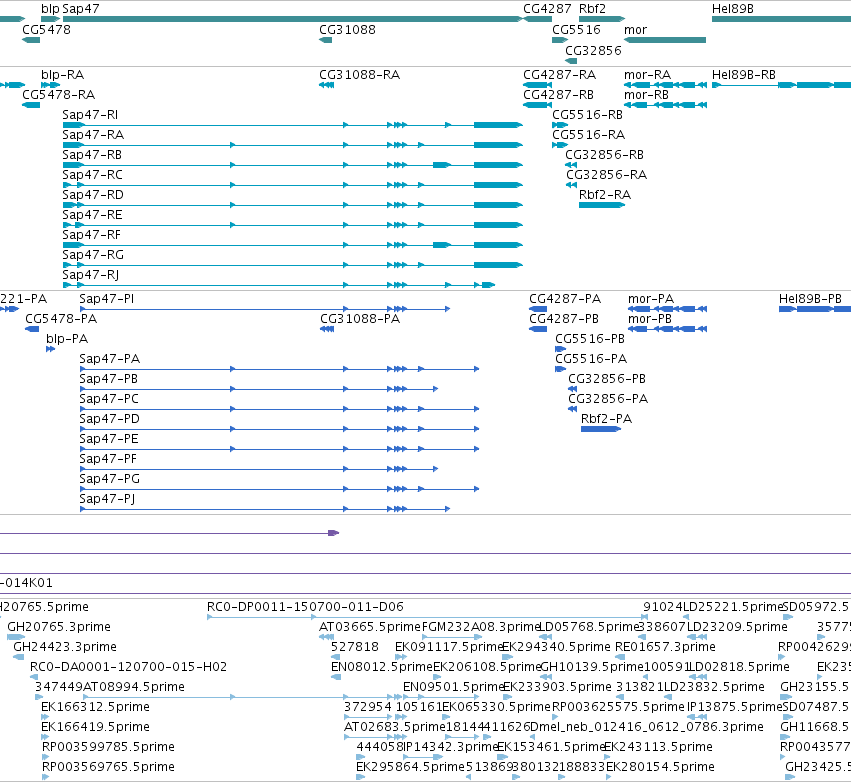Screen dimensions: 851x782
Task: Select the Rbf2-RA transcript label
Action: (x=605, y=194)
